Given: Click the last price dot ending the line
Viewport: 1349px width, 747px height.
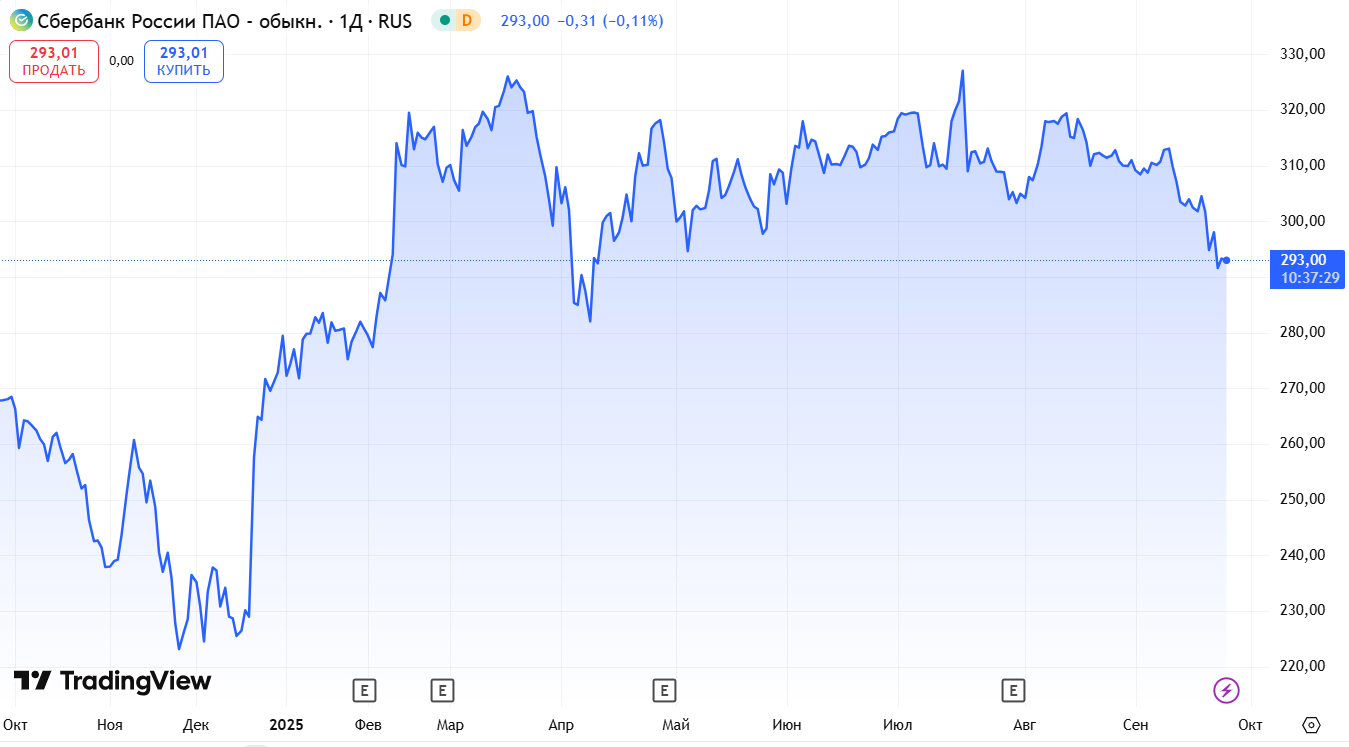Looking at the screenshot, I should pos(1226,260).
